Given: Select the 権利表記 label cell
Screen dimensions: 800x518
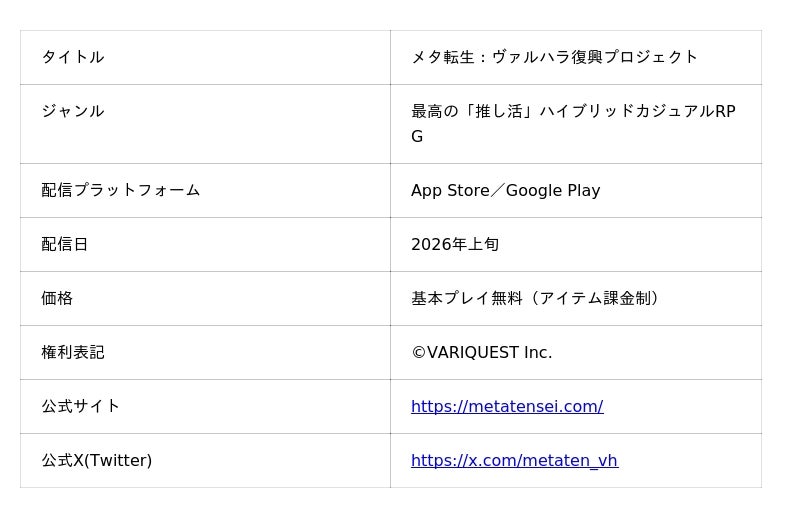Looking at the screenshot, I should click(73, 352).
